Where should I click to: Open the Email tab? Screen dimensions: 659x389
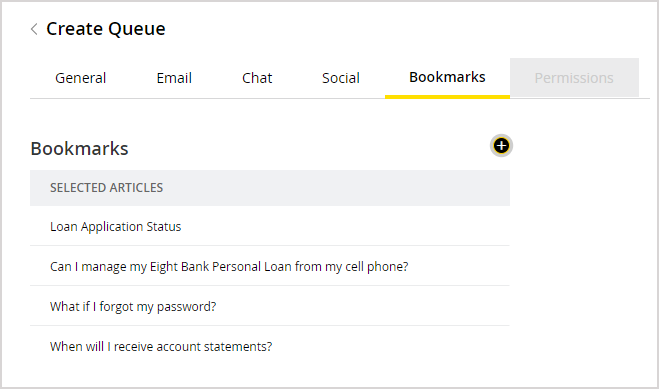click(x=174, y=78)
